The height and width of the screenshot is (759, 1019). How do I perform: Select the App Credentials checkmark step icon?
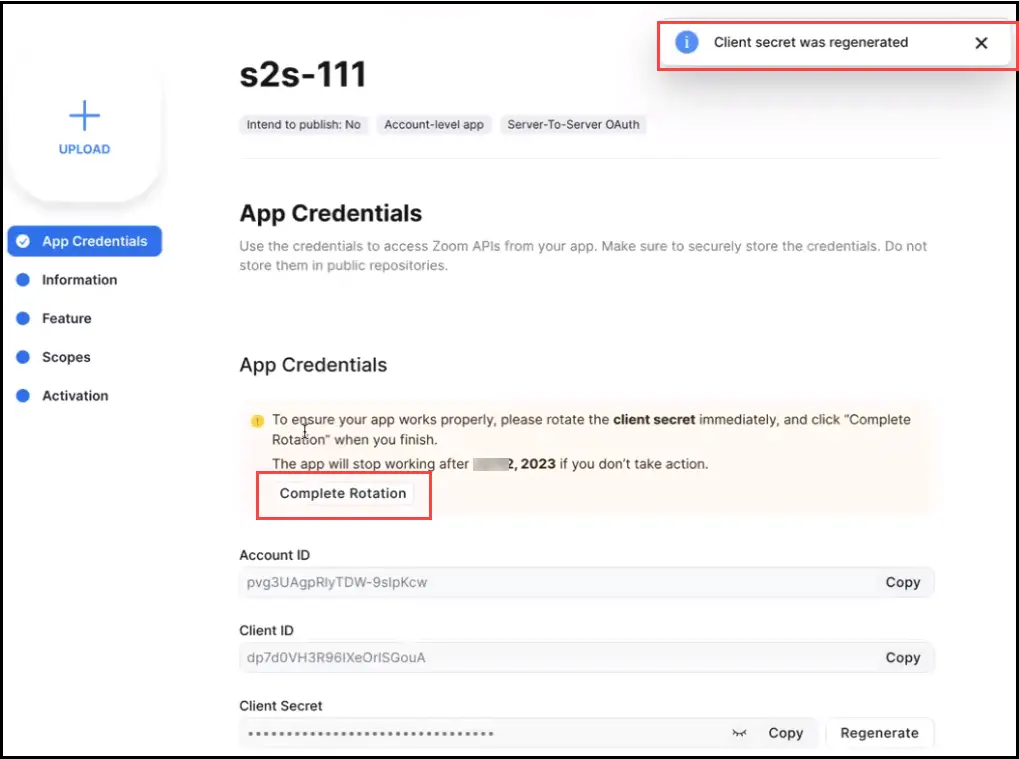[22, 241]
